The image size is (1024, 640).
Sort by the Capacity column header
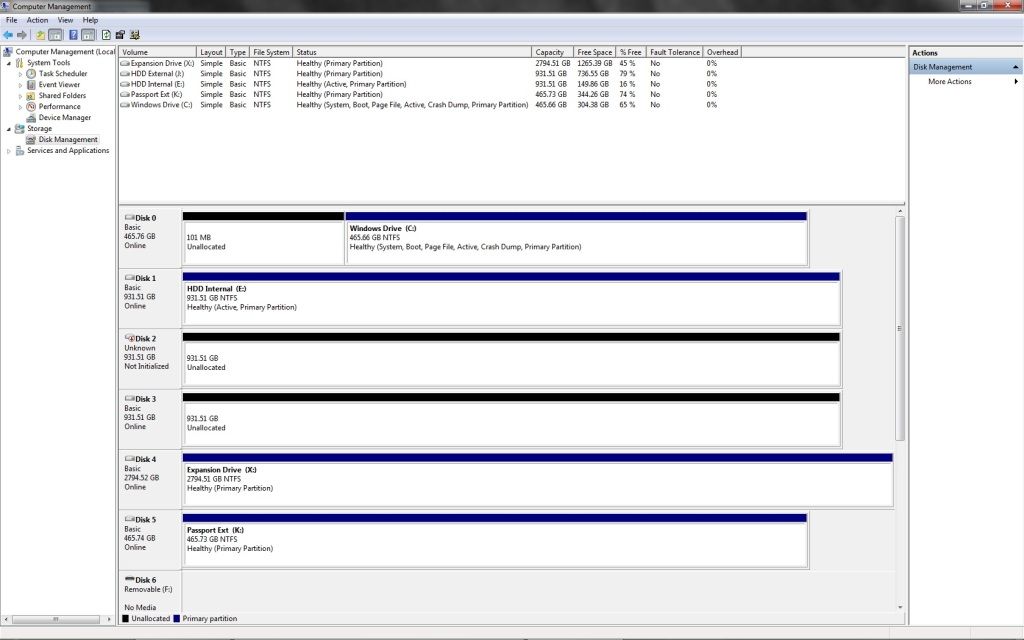(552, 52)
